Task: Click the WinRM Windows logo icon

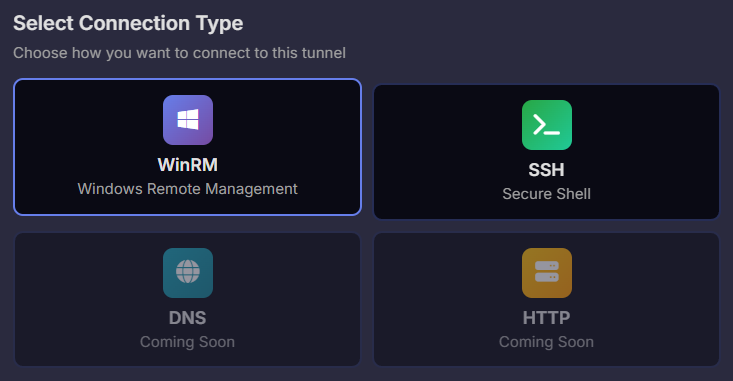Action: (188, 120)
